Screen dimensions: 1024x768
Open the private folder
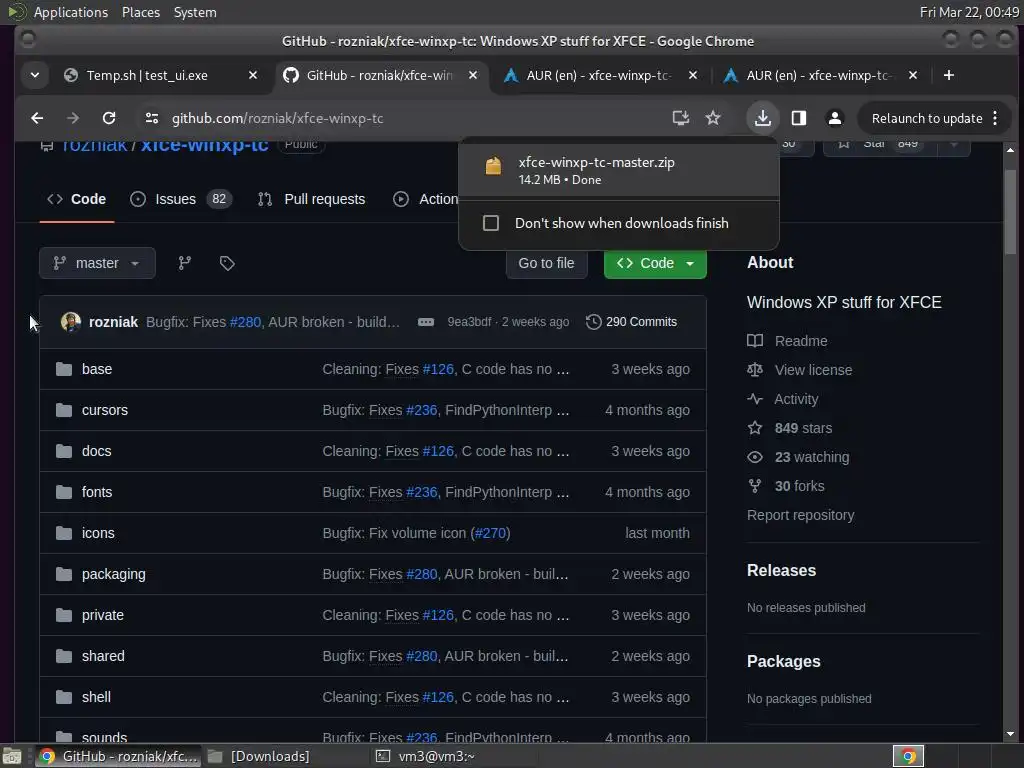pyautogui.click(x=103, y=615)
